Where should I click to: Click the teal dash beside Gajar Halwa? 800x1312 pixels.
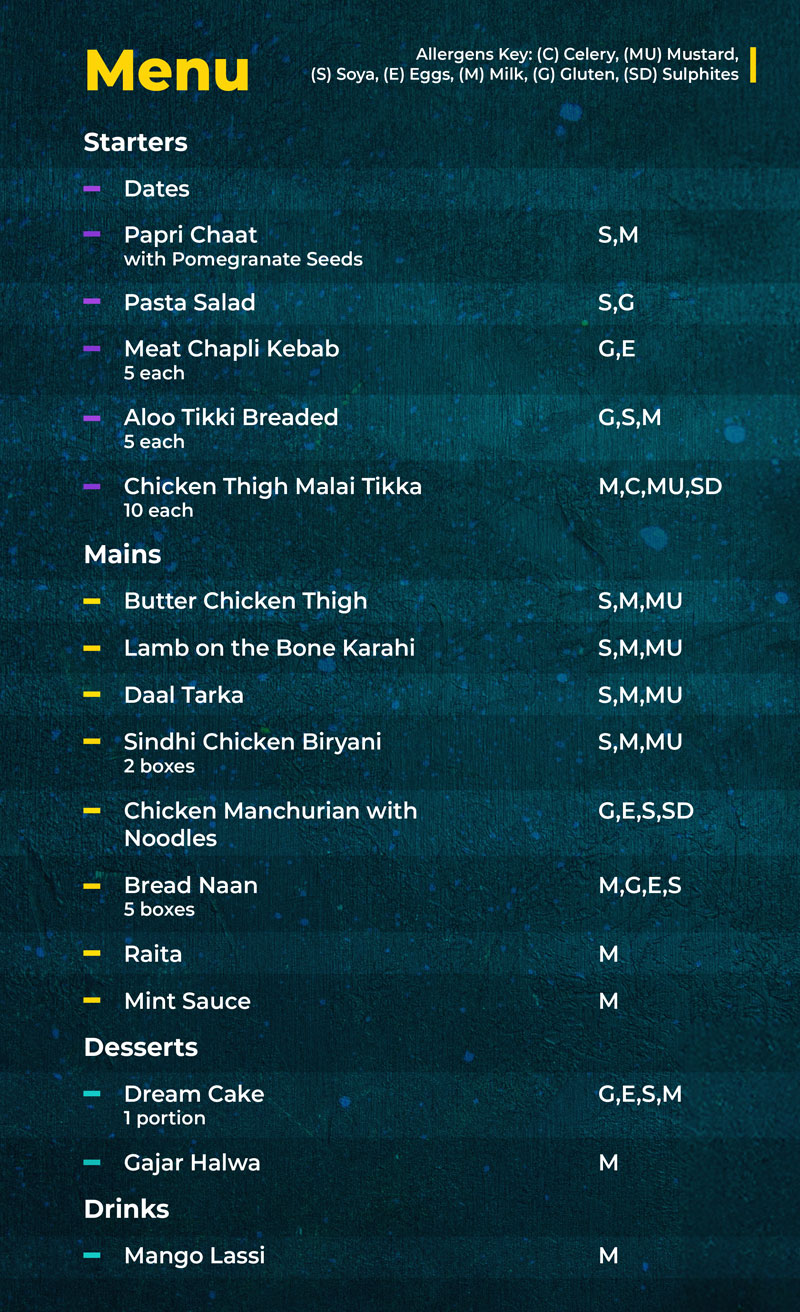[x=92, y=1162]
